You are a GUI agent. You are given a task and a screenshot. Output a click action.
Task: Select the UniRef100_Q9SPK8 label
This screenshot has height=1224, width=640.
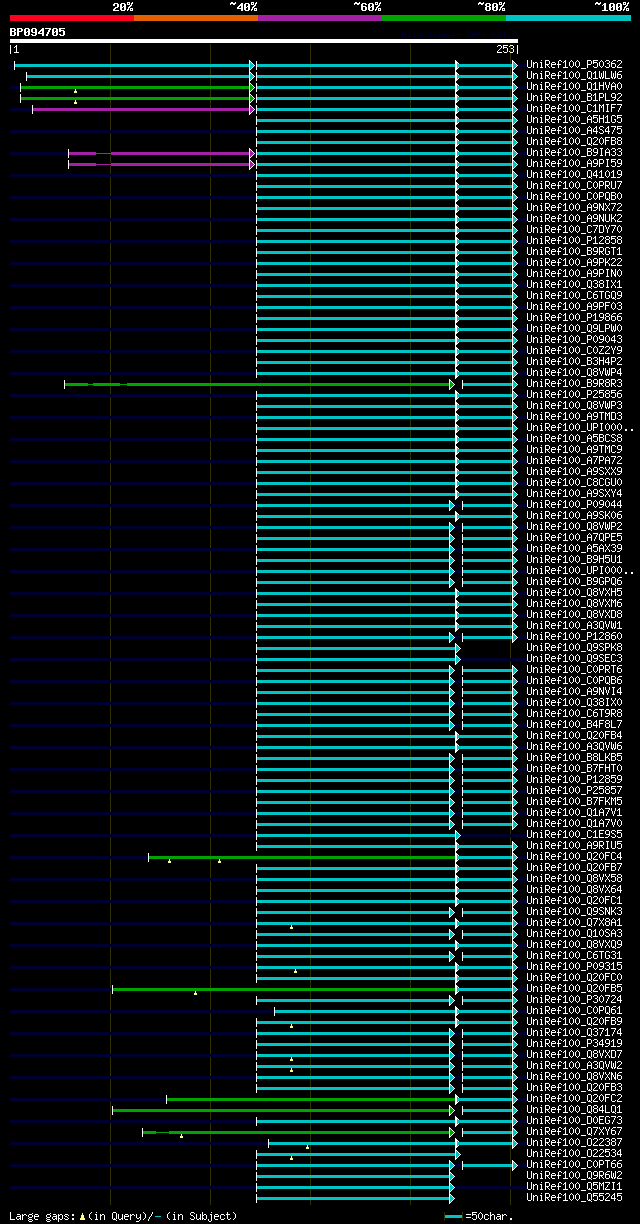tap(574, 648)
